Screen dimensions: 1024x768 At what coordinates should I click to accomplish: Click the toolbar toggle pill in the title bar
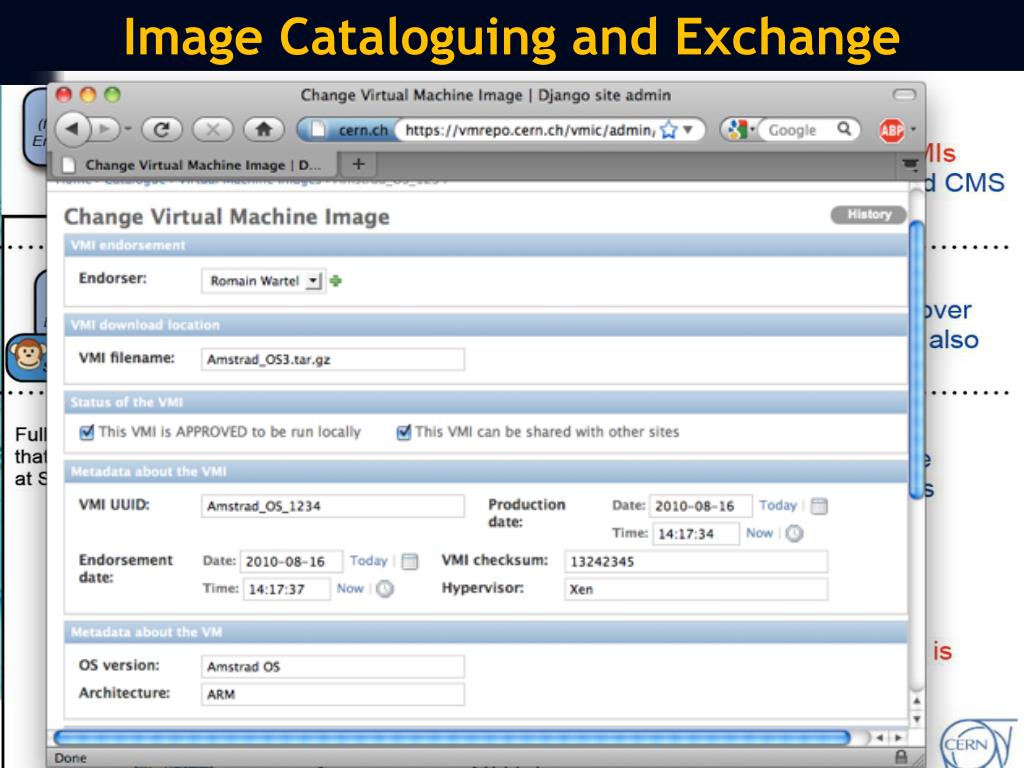pos(904,95)
